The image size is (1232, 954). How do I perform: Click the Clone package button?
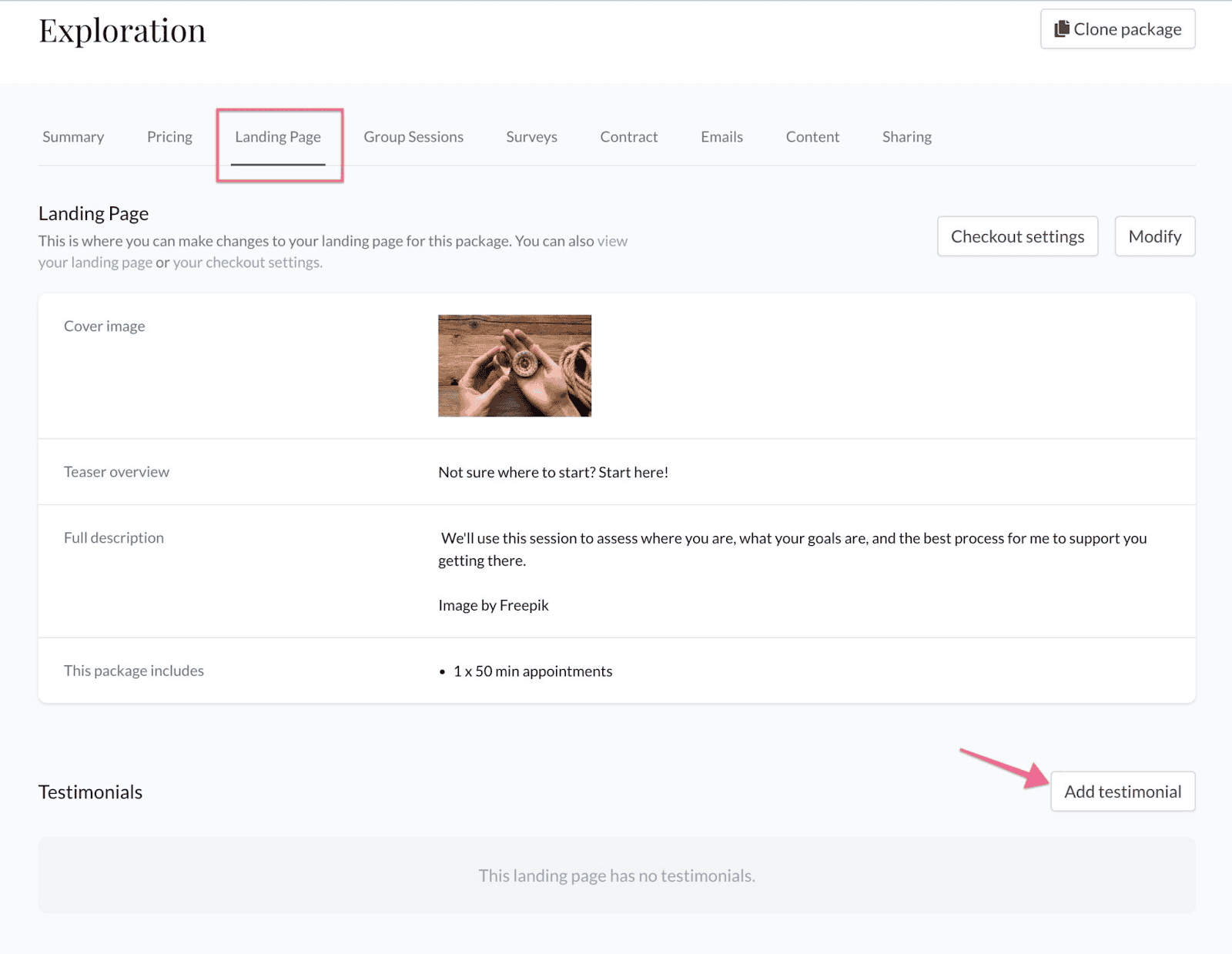(x=1117, y=28)
